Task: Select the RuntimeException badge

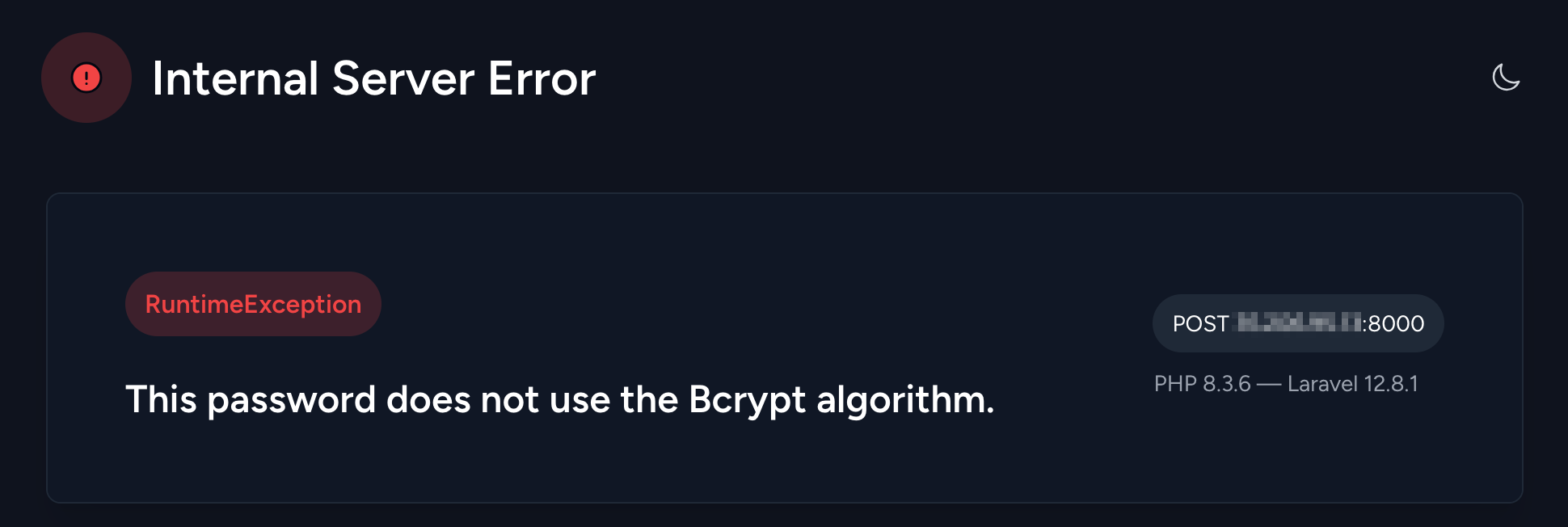Action: tap(253, 304)
